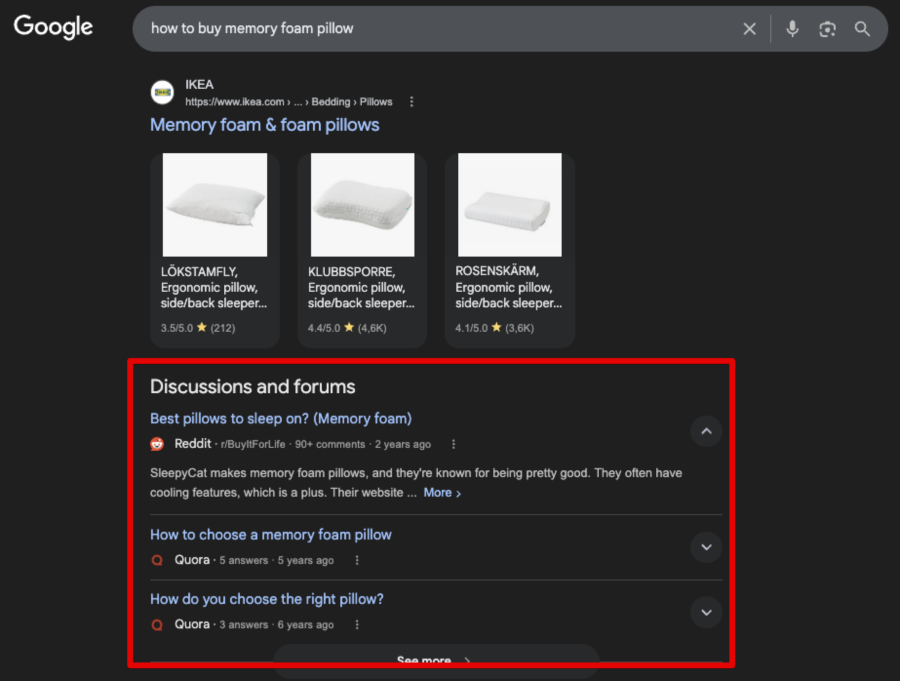Screen dimensions: 900x681
Task: Click the magnifying glass to search
Action: [862, 28]
